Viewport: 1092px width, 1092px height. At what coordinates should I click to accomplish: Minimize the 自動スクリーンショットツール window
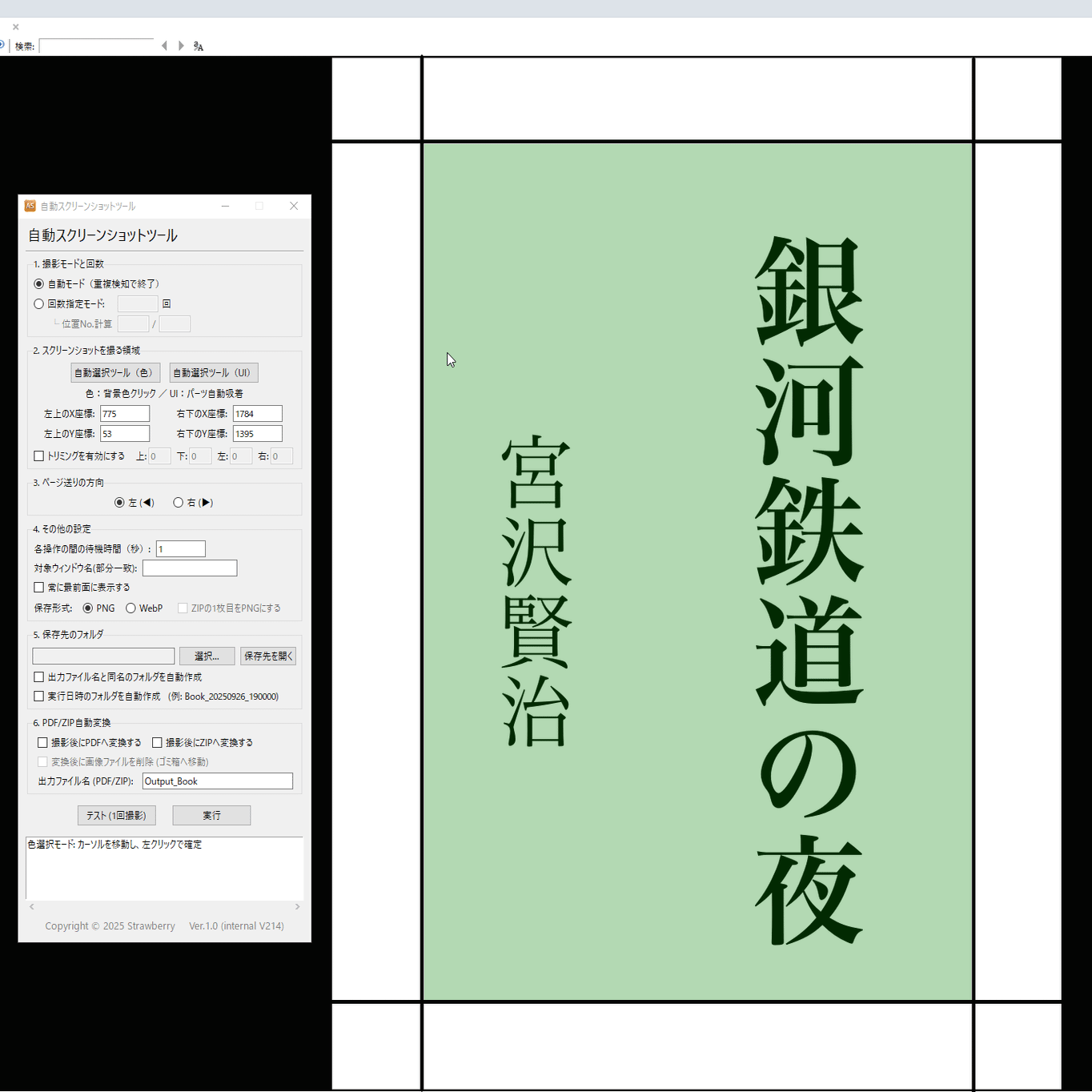pyautogui.click(x=226, y=206)
